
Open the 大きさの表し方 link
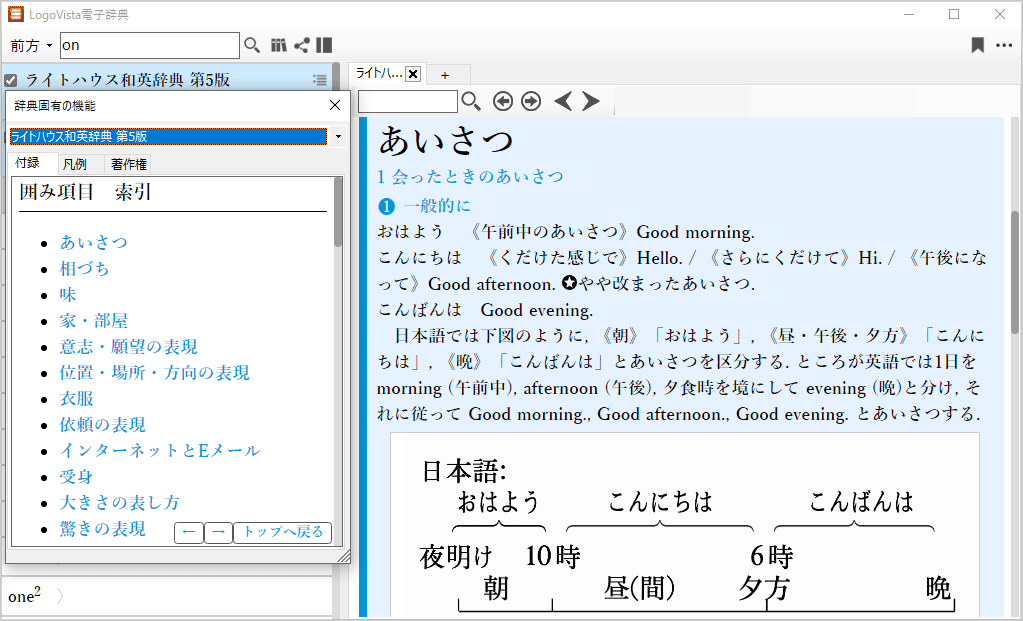(x=119, y=503)
